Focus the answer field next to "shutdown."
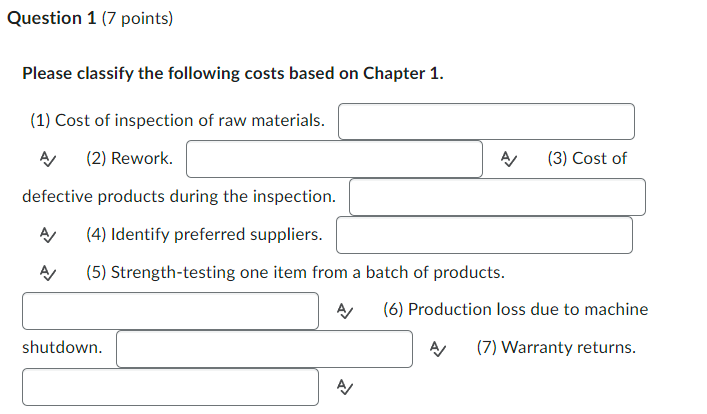 (264, 349)
